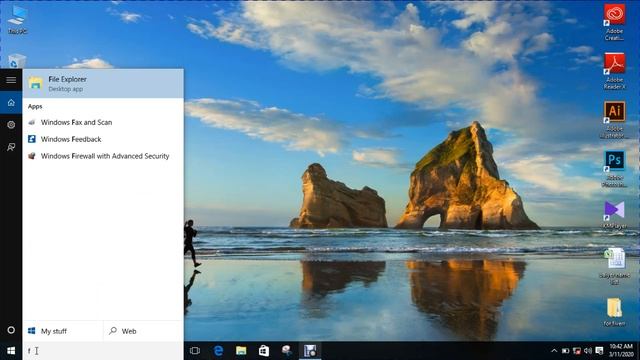Open File Explorer from the taskbar
The image size is (640, 360).
(241, 351)
